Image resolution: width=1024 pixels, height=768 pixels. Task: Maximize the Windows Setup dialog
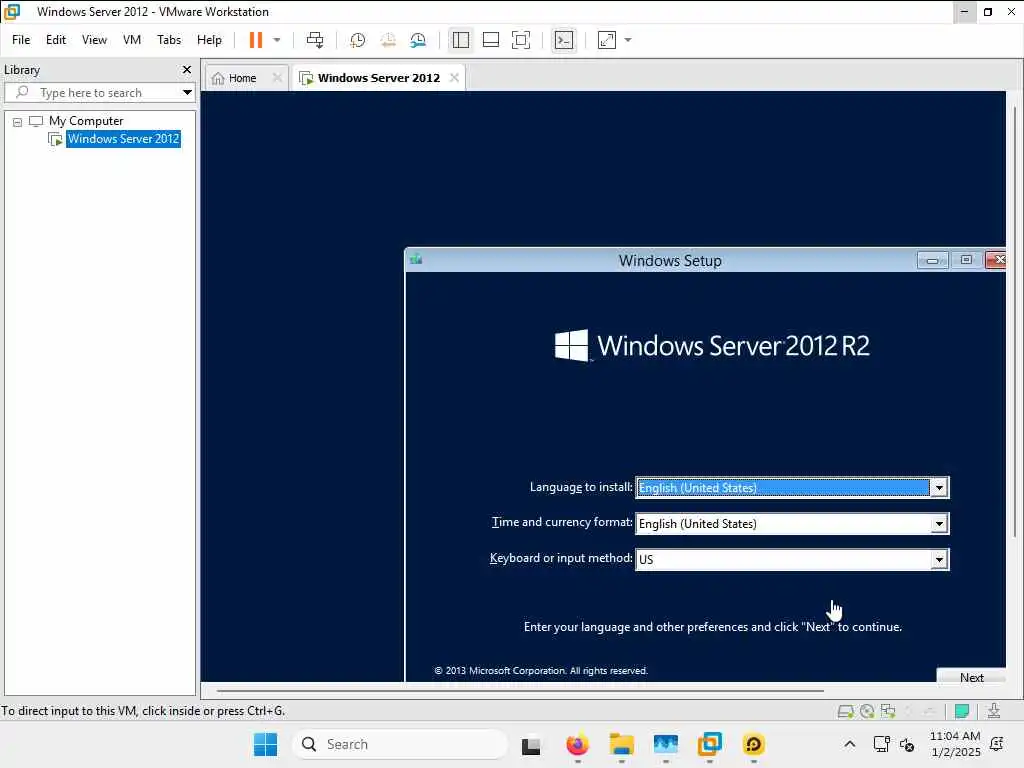(x=967, y=261)
